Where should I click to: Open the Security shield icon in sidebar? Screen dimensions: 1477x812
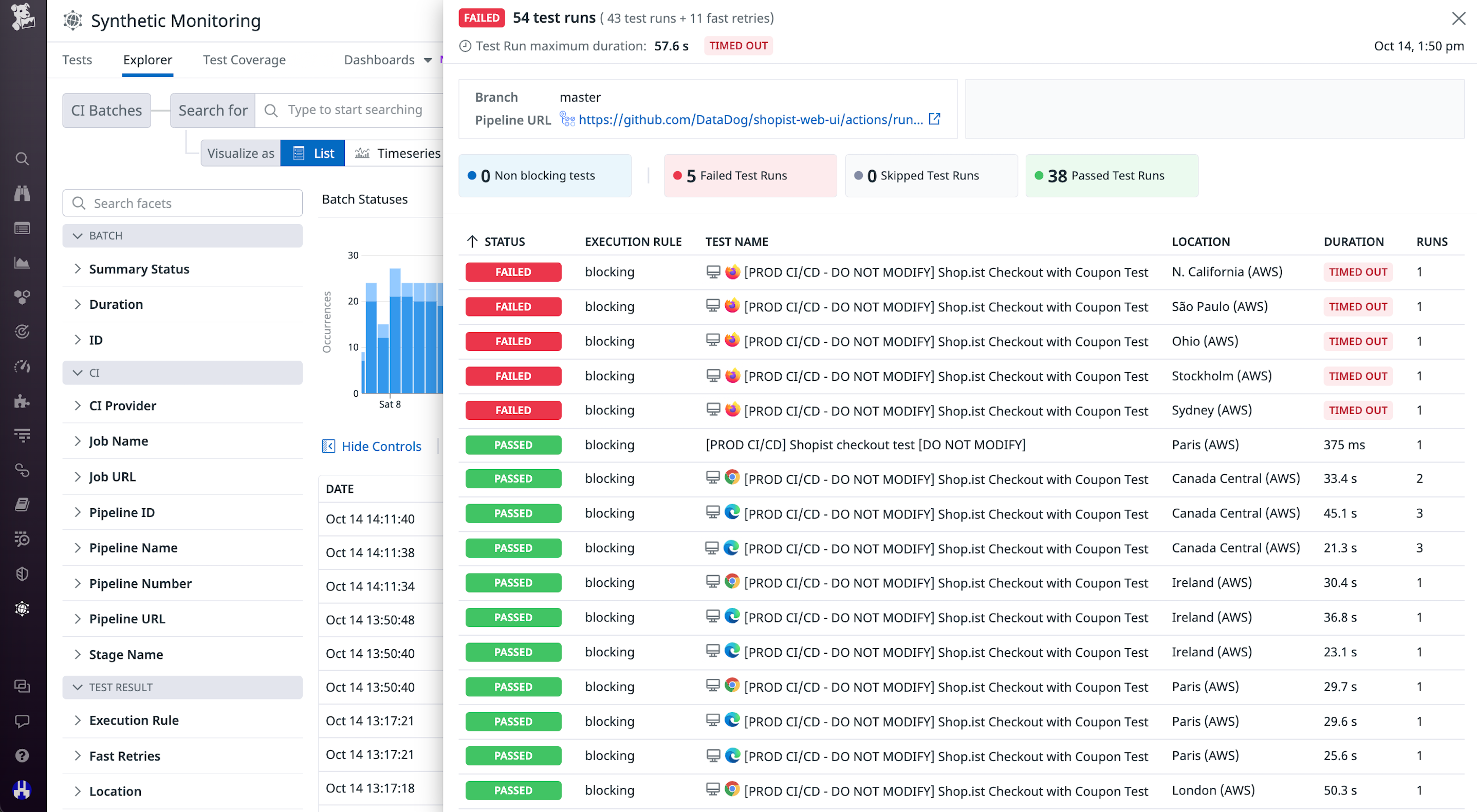[23, 574]
